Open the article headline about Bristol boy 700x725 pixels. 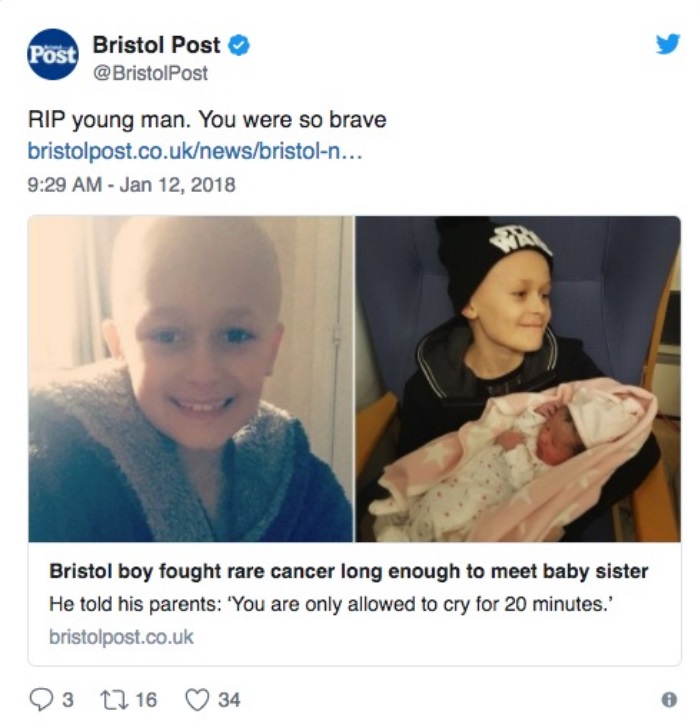(349, 571)
